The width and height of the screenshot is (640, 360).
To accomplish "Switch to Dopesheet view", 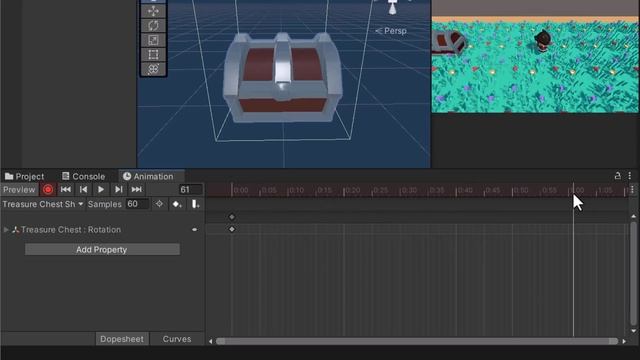I will [x=122, y=339].
